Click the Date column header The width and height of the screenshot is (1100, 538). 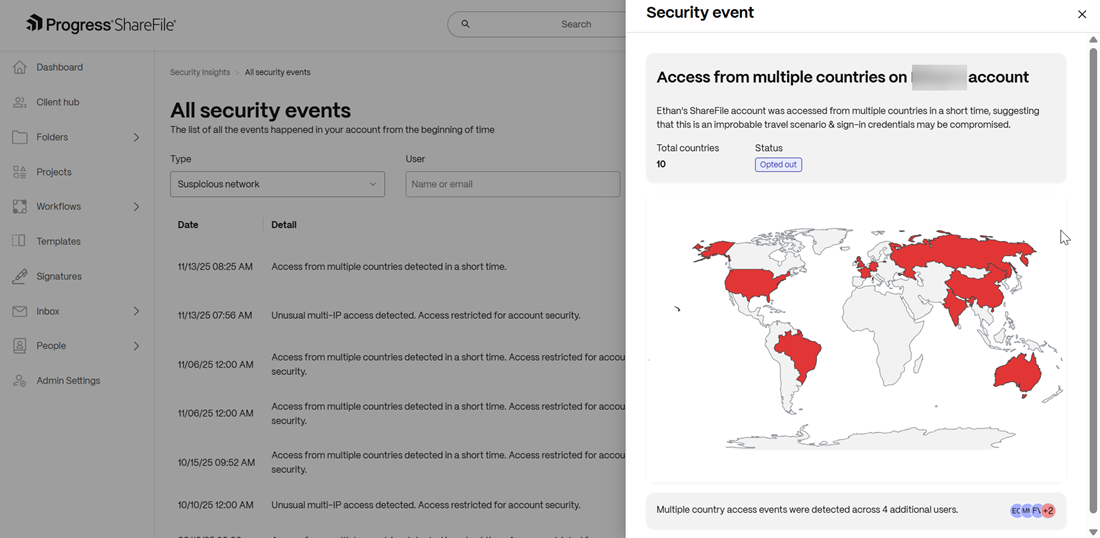point(188,225)
